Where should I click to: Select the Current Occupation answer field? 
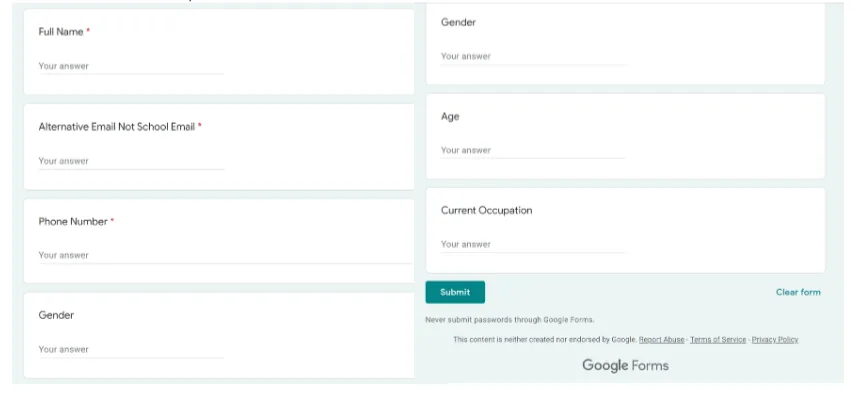[x=533, y=244]
